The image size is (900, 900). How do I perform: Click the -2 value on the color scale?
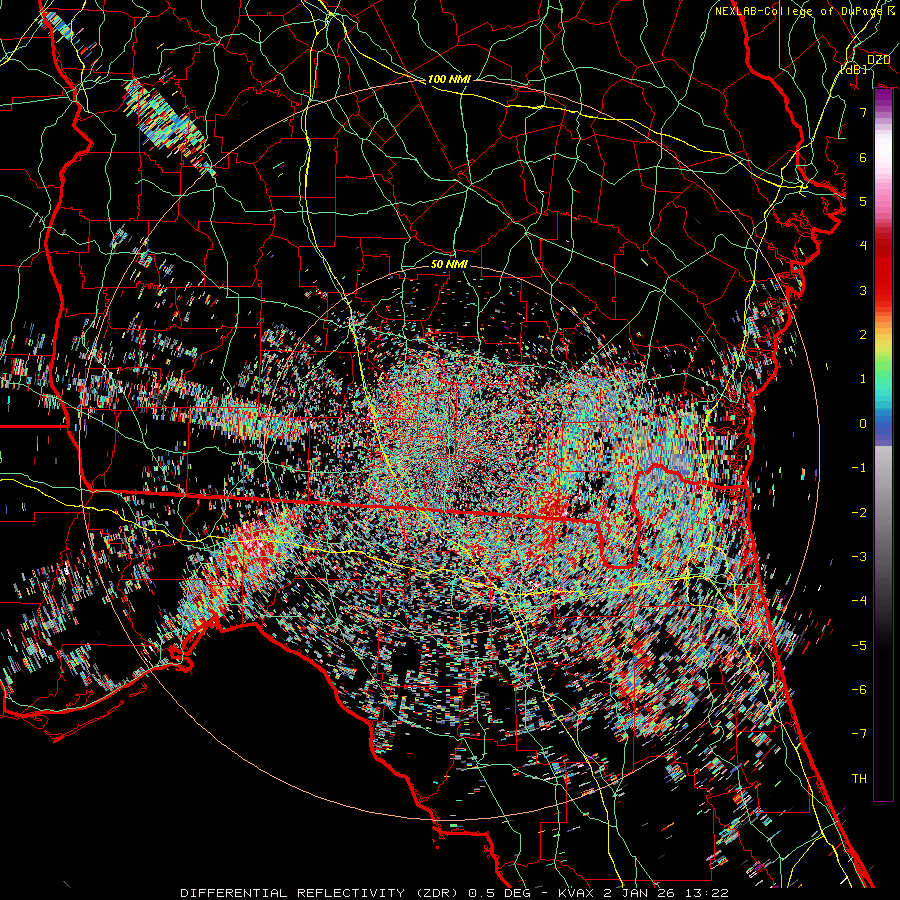click(859, 512)
